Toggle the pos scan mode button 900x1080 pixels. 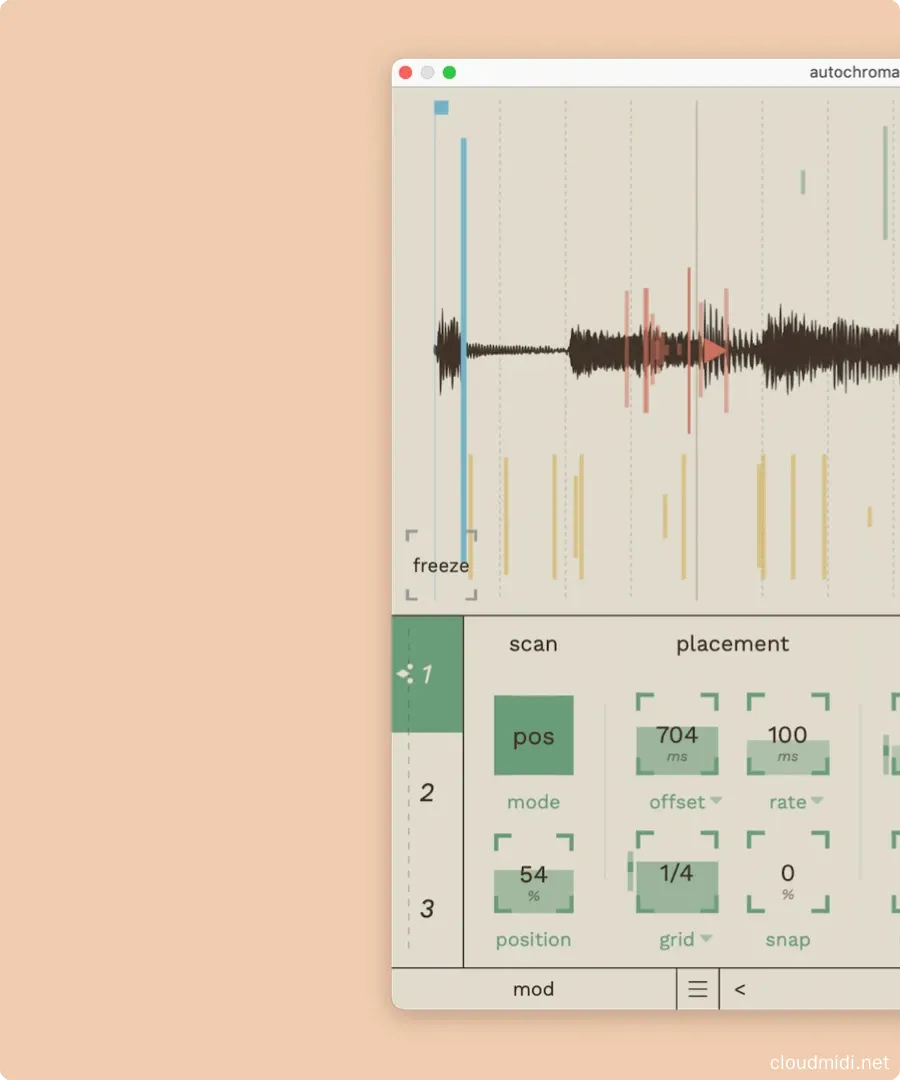533,736
